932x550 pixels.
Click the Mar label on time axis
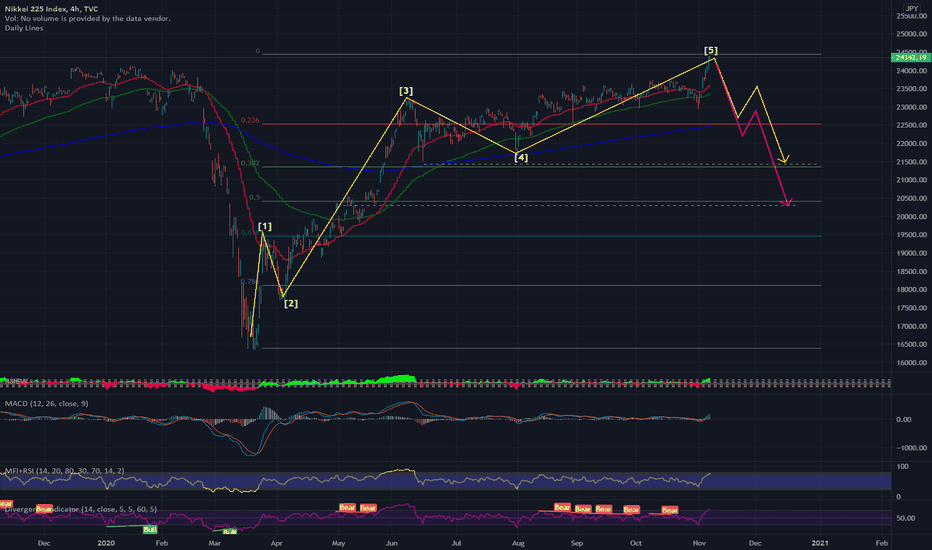[x=215, y=543]
